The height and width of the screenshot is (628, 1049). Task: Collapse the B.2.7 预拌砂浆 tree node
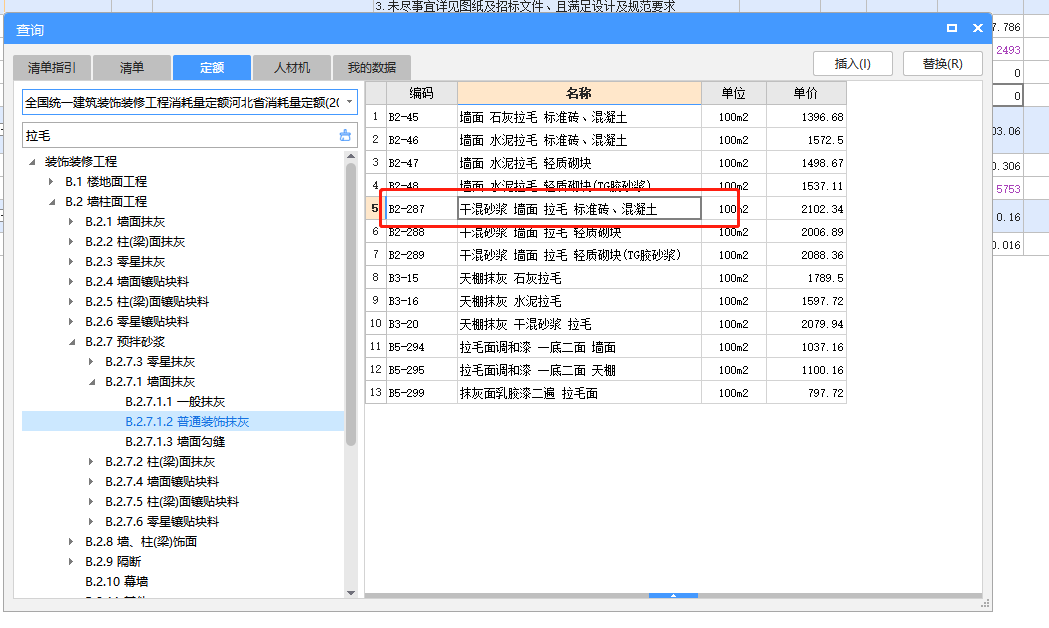point(72,342)
